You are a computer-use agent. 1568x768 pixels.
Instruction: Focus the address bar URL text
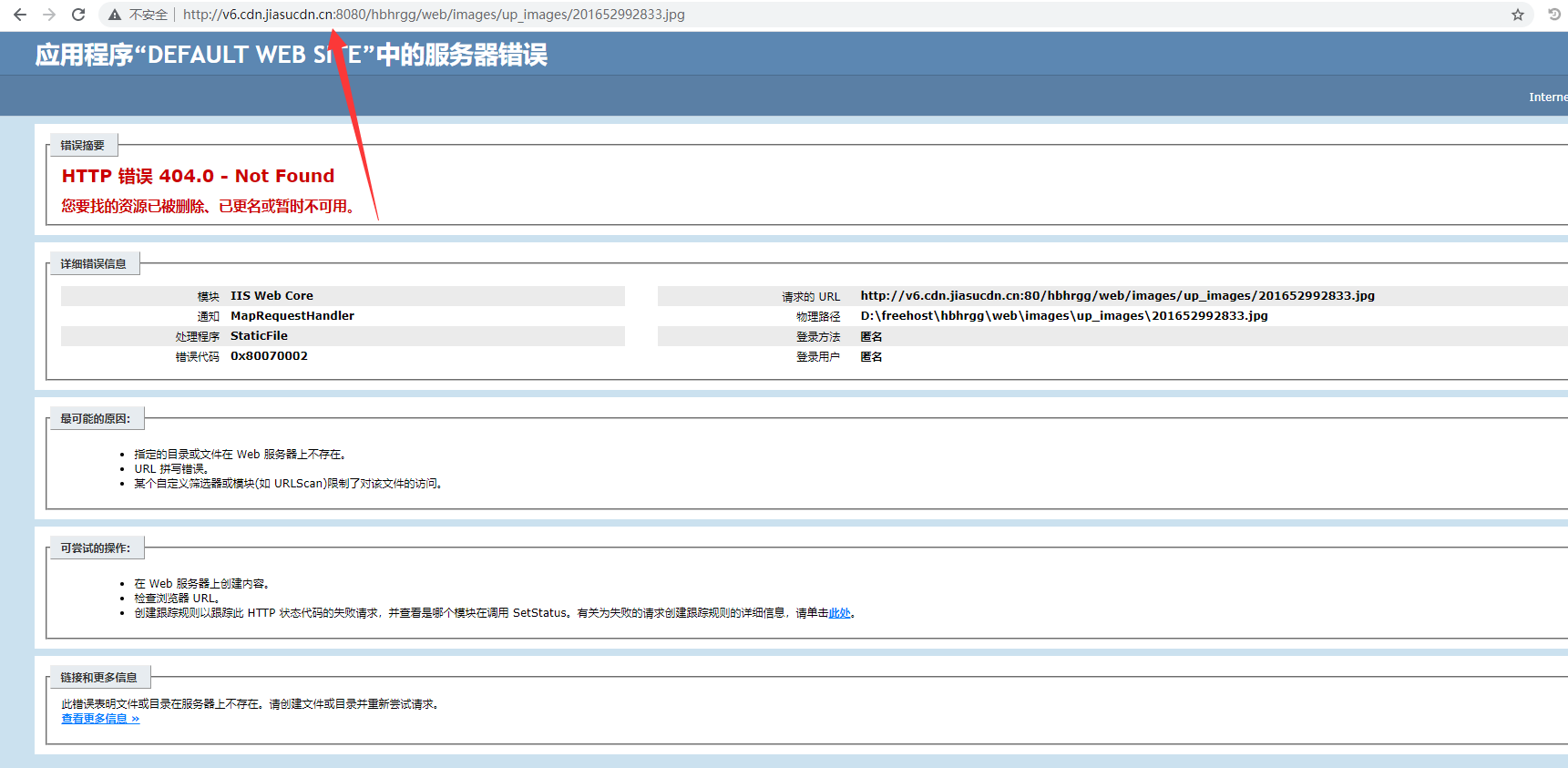434,15
